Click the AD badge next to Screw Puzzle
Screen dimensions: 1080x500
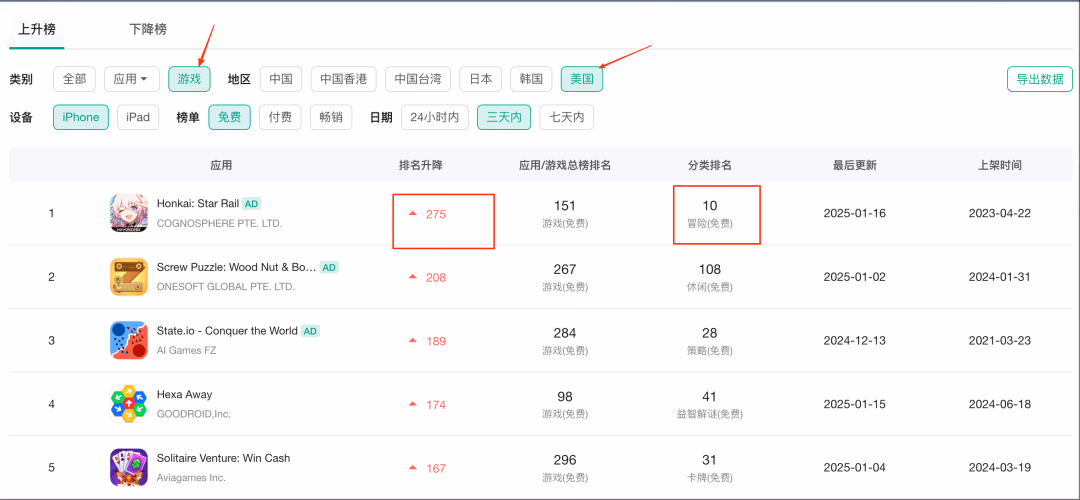click(330, 267)
